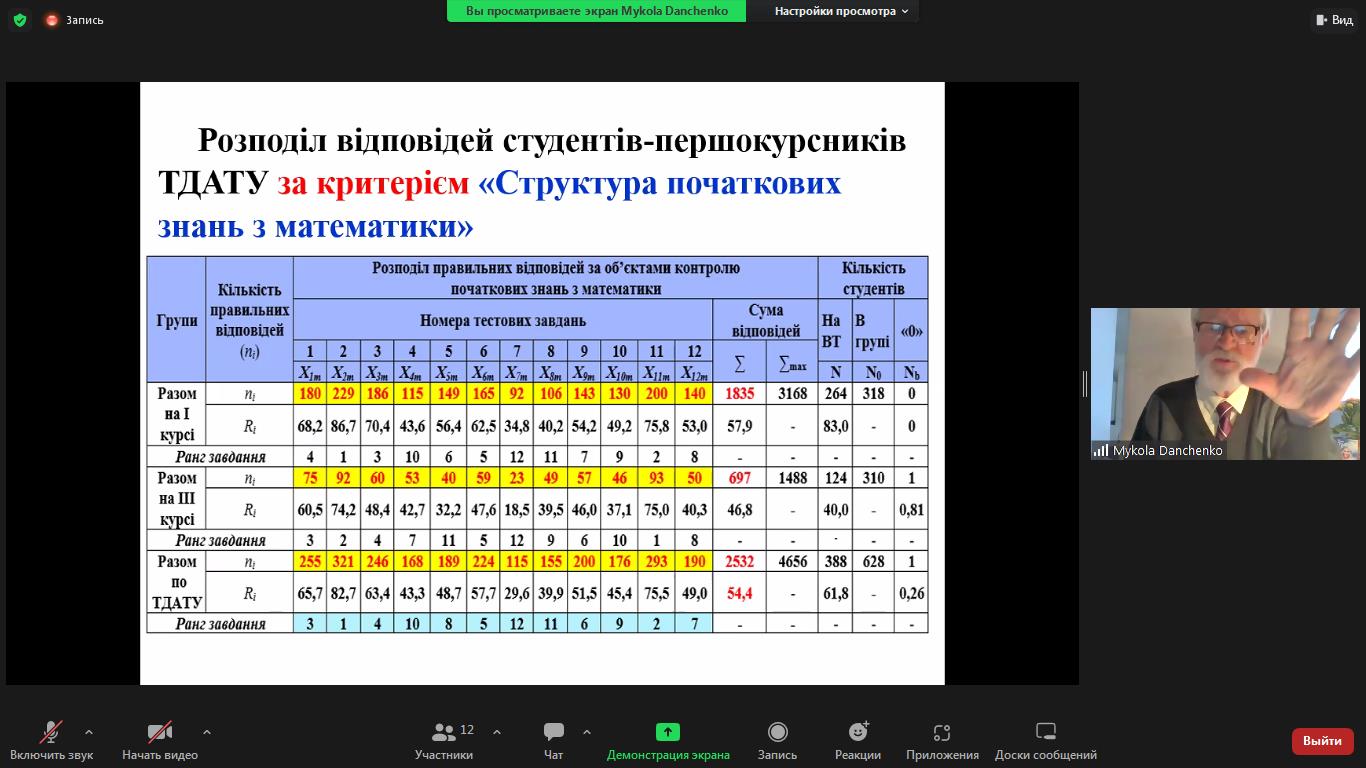Click the «Разом на I курсі» row label
The width and height of the screenshot is (1366, 768).
tap(177, 414)
